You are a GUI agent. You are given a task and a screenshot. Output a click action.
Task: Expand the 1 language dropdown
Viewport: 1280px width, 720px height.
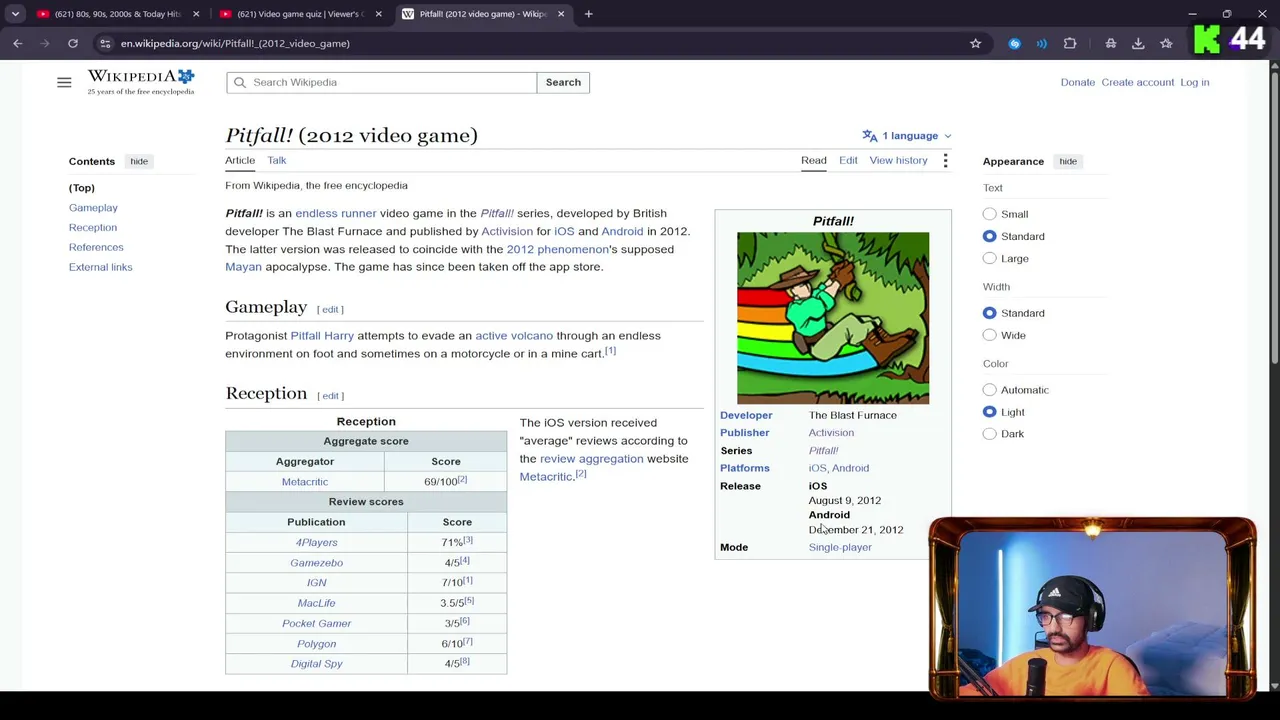click(907, 136)
